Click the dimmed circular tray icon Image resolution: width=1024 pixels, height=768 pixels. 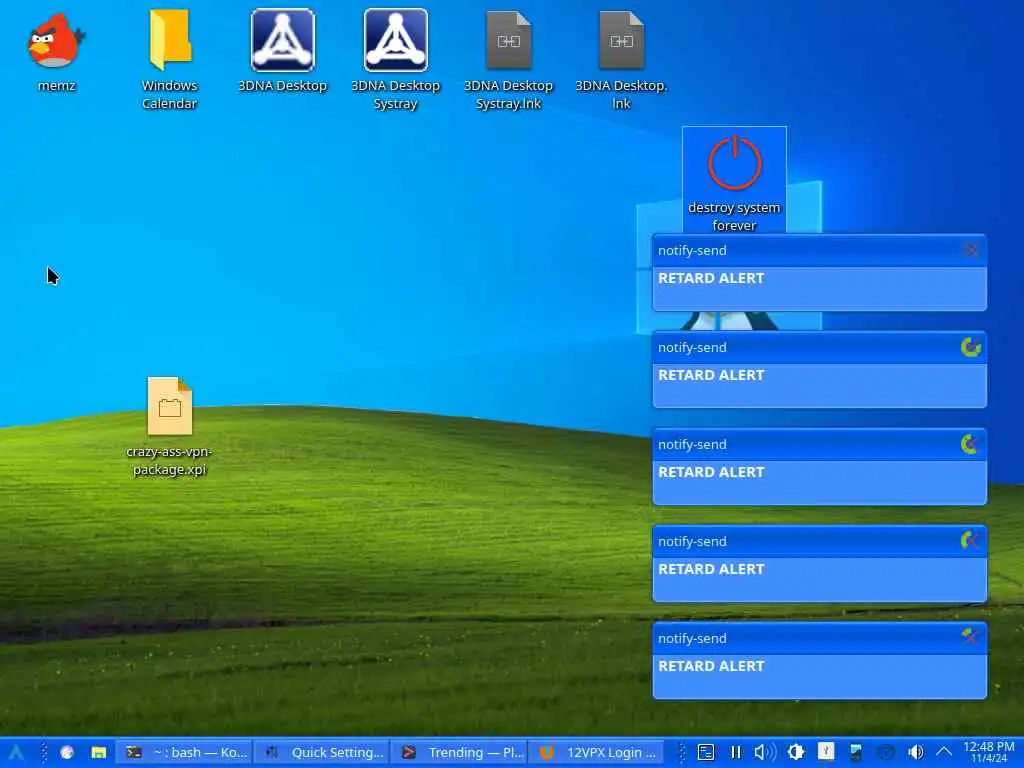886,752
